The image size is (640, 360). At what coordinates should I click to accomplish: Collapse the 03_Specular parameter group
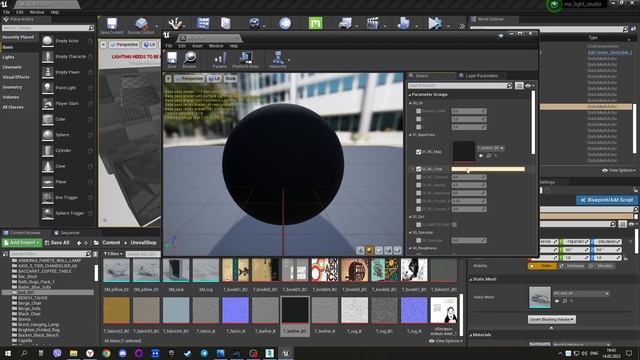411,233
